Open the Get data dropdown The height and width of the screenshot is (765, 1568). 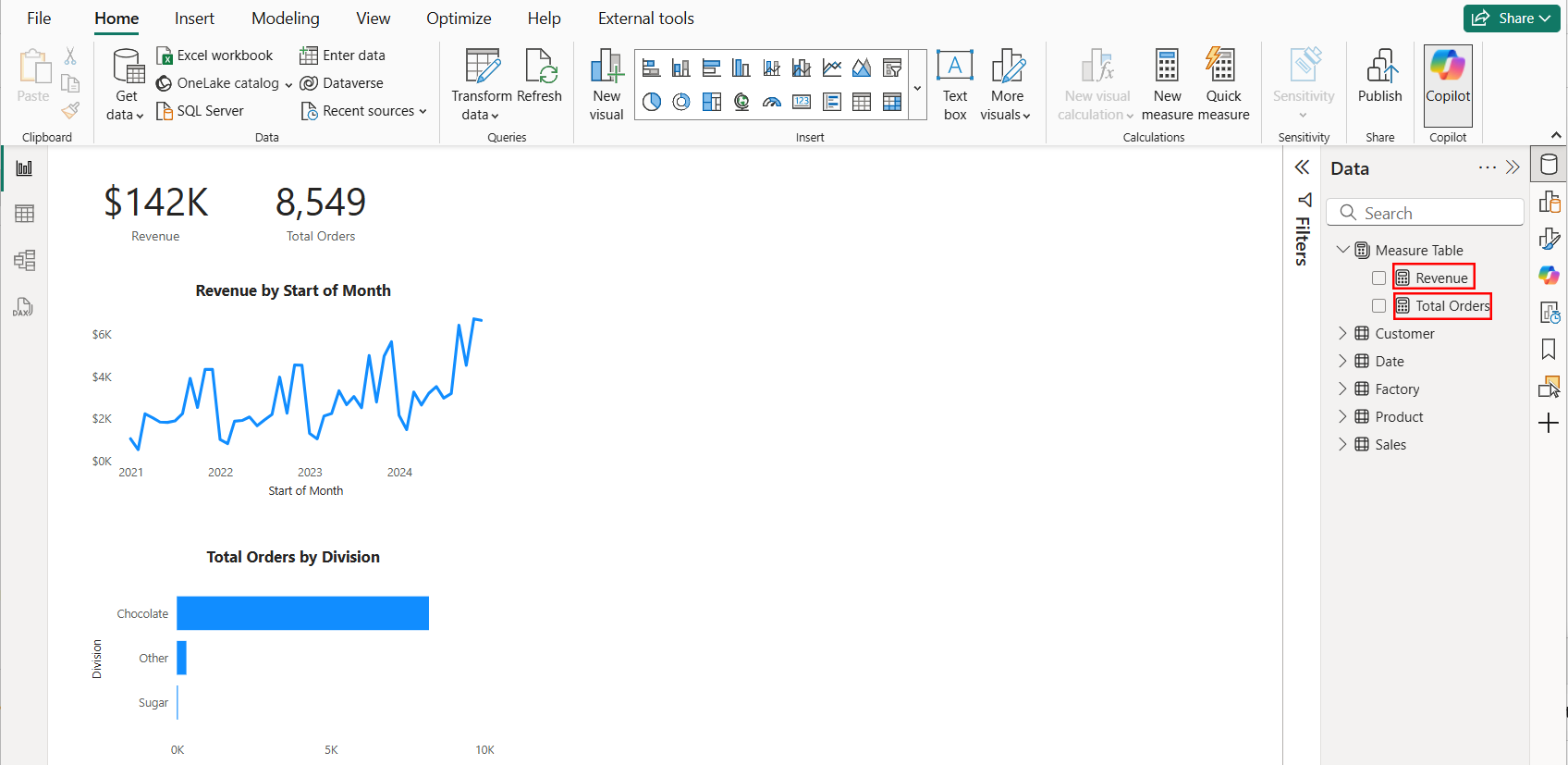tap(126, 85)
